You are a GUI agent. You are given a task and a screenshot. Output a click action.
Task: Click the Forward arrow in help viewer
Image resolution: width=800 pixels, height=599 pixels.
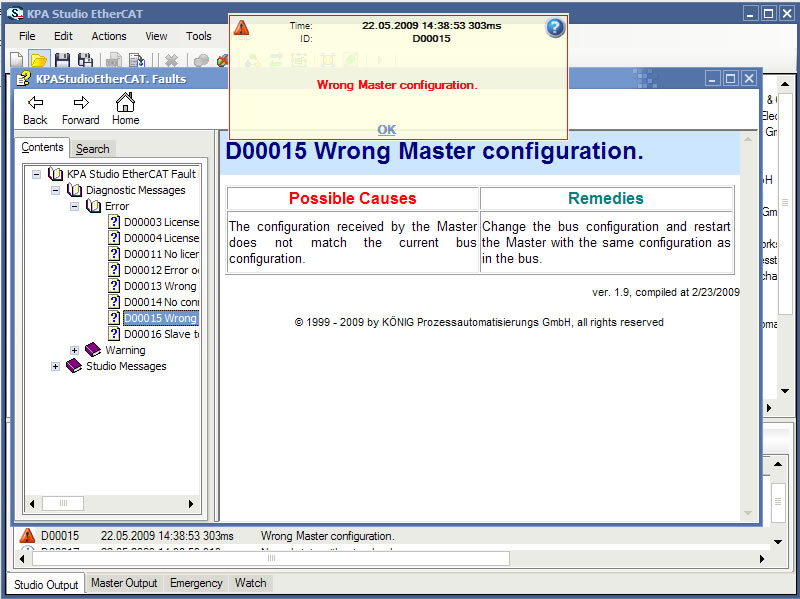pyautogui.click(x=81, y=109)
